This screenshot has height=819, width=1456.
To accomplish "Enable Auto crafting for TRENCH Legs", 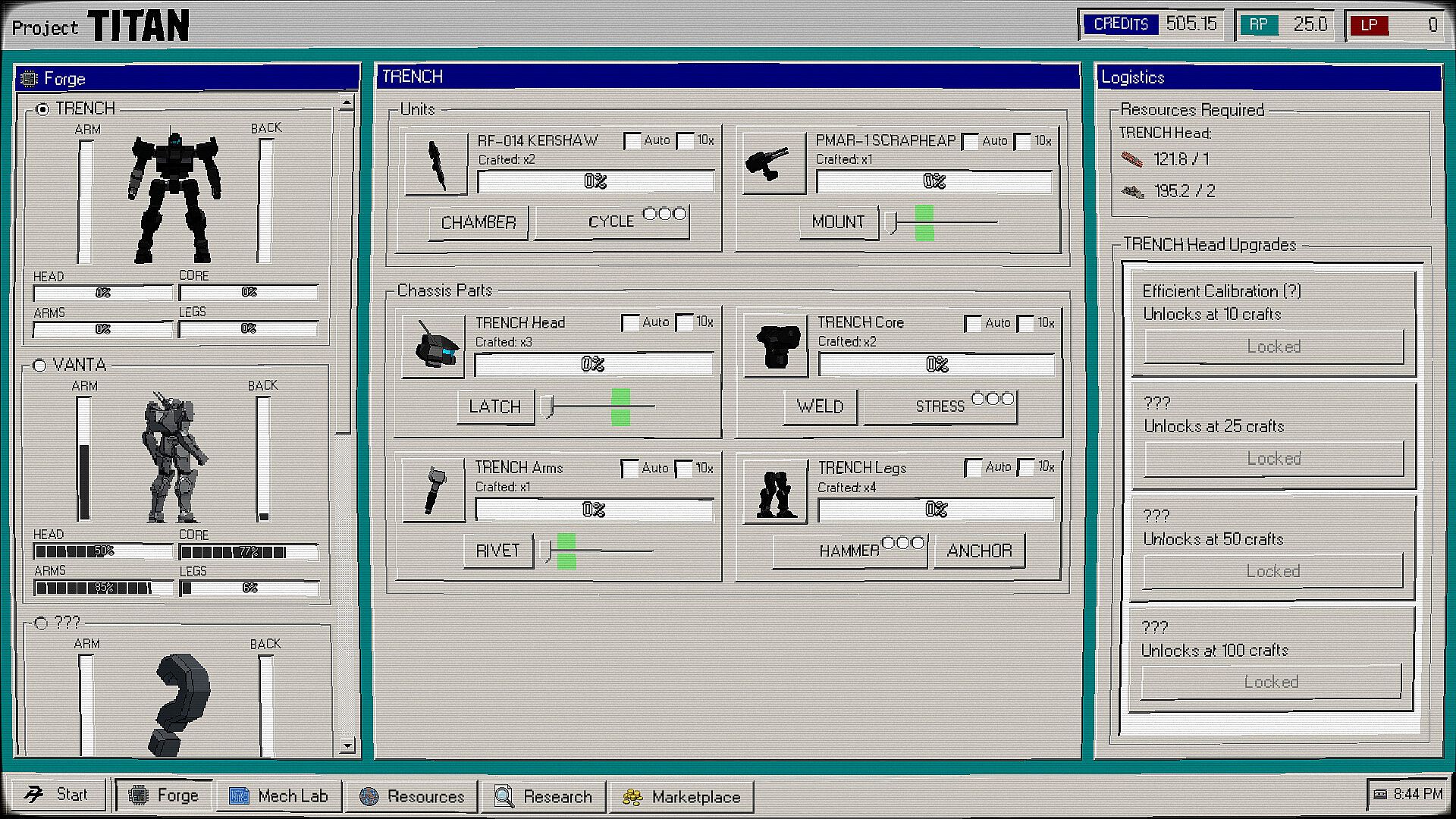I will point(973,468).
